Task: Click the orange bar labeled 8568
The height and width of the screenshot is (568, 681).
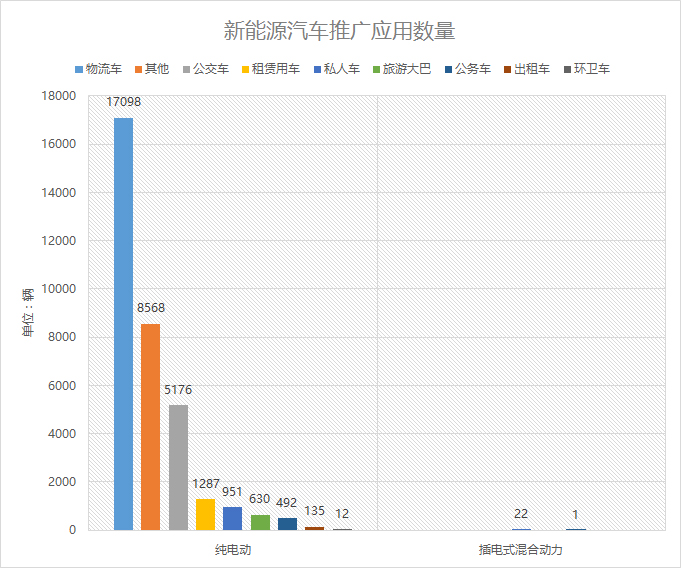Action: pyautogui.click(x=150, y=427)
